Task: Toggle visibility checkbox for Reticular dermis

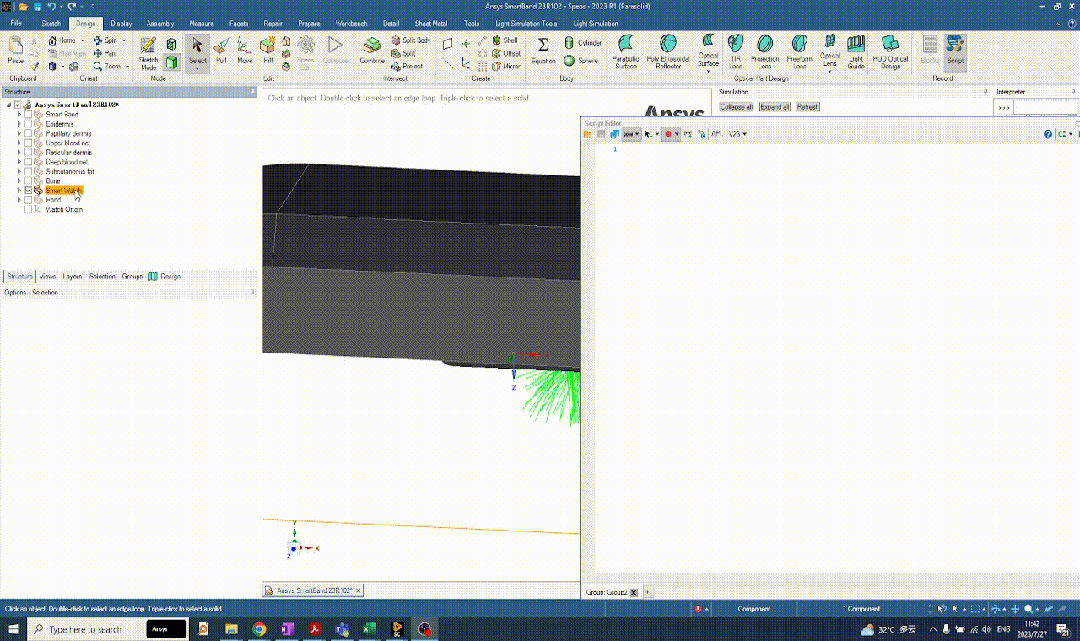Action: 28,152
